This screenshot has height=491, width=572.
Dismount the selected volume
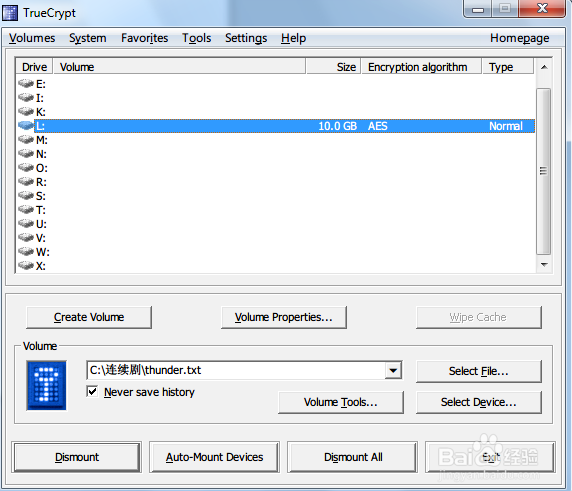(77, 457)
